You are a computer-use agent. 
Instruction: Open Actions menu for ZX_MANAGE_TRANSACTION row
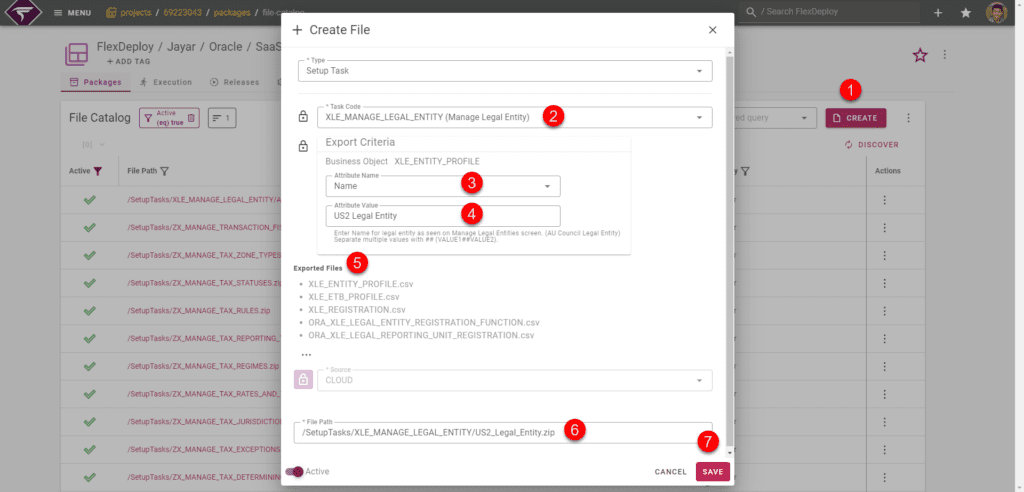coord(885,227)
